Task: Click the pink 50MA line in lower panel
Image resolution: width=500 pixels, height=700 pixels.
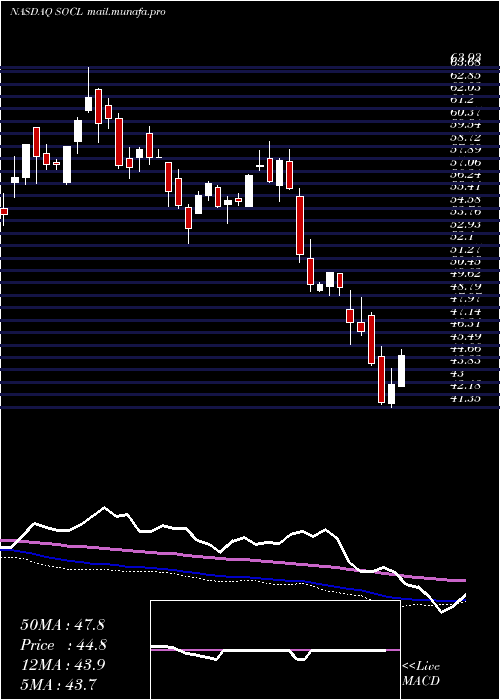Action: [x=232, y=559]
